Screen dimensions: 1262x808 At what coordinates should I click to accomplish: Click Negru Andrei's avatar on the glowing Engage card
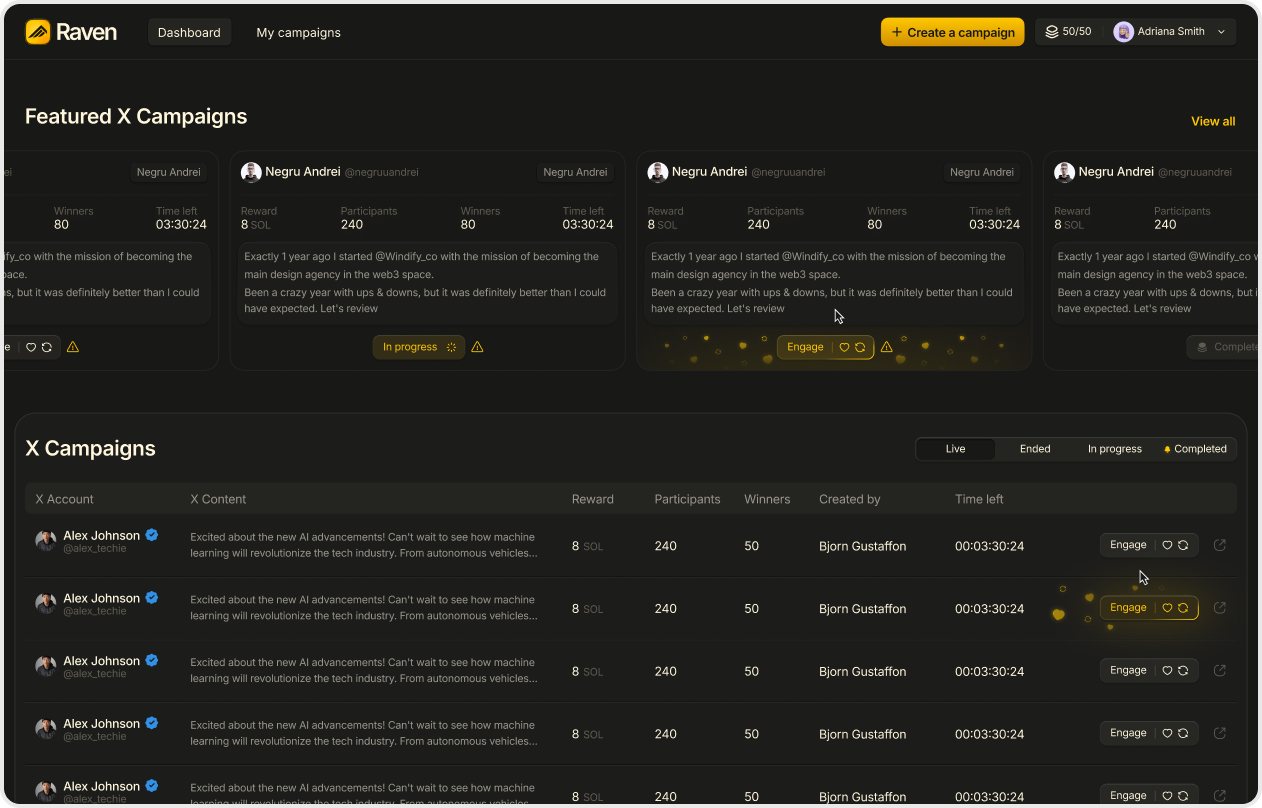(658, 172)
